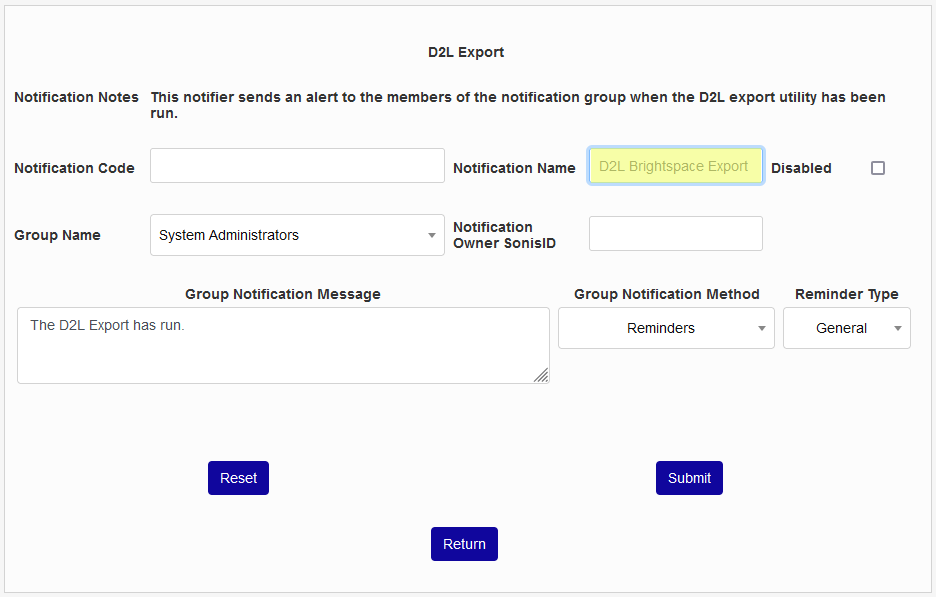Click the Notification Code label
This screenshot has width=936, height=597.
pos(74,168)
